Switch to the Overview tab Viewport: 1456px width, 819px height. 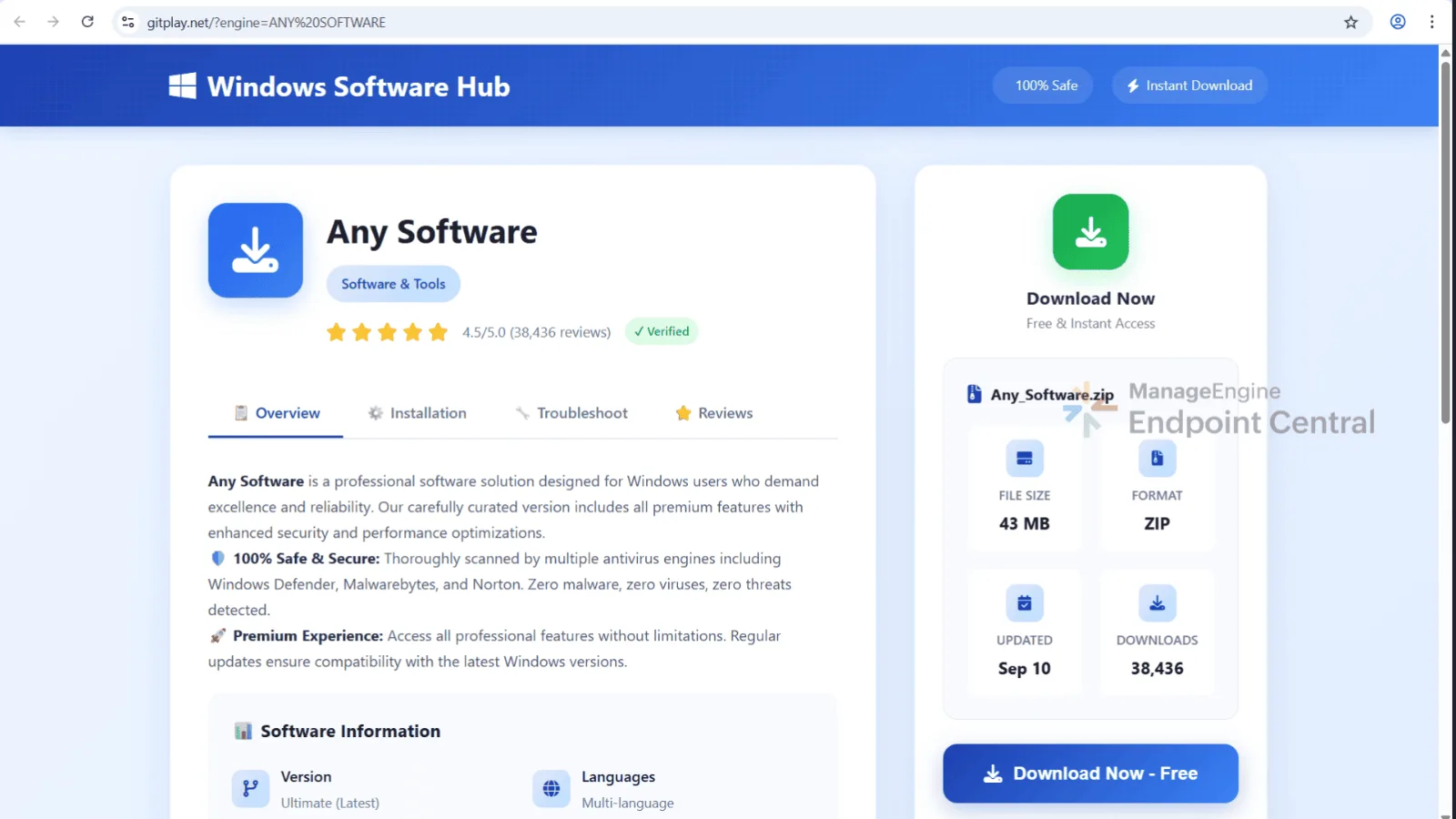[276, 413]
